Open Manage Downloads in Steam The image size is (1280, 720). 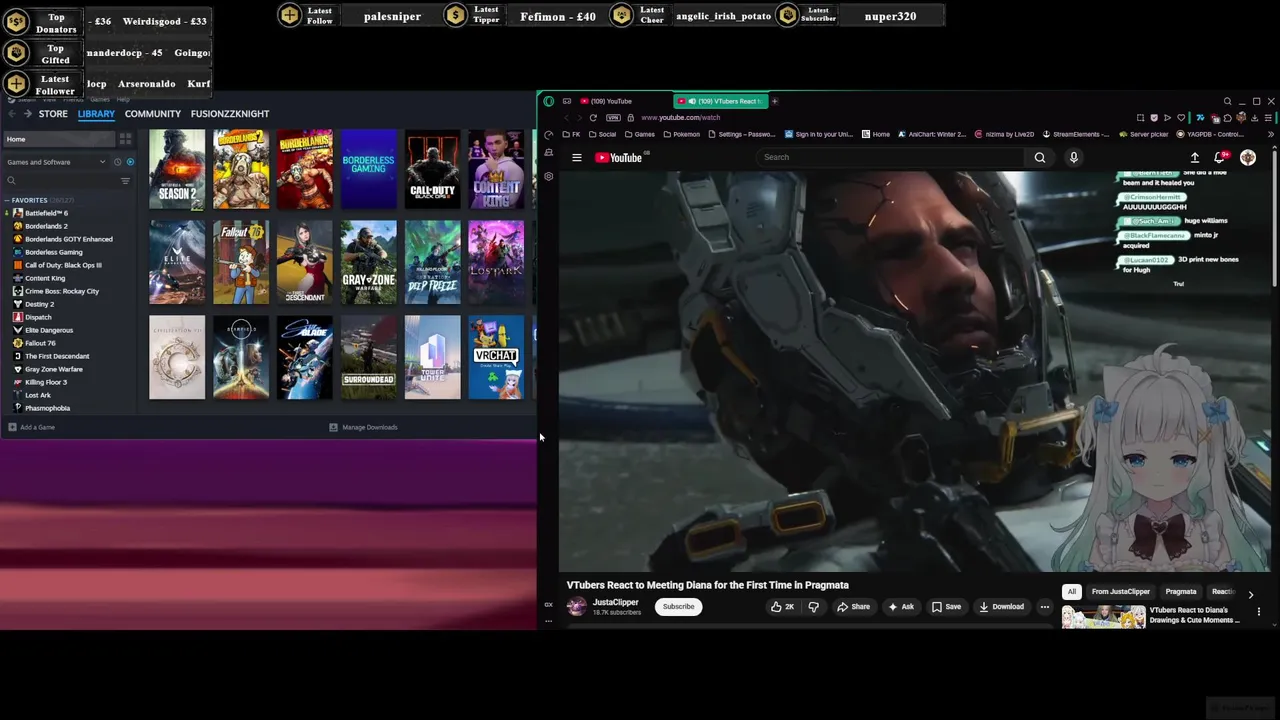pyautogui.click(x=364, y=427)
